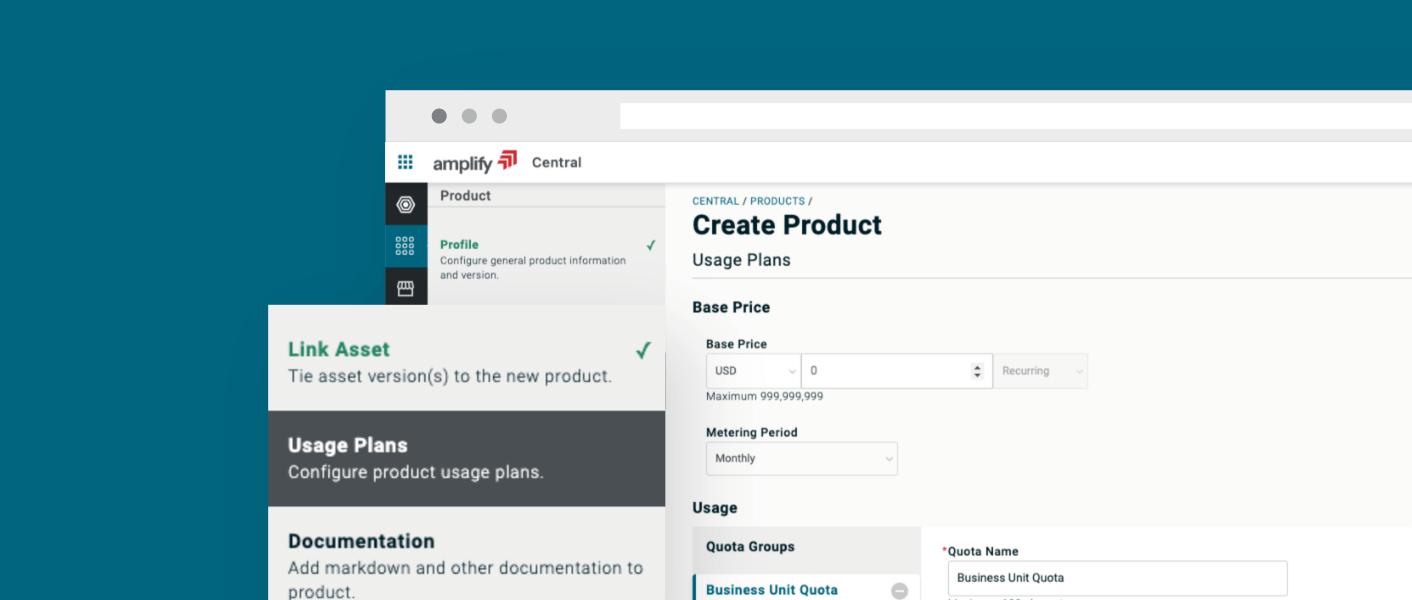The width and height of the screenshot is (1412, 600).
Task: Click the Amplify logo
Action: coord(474,162)
